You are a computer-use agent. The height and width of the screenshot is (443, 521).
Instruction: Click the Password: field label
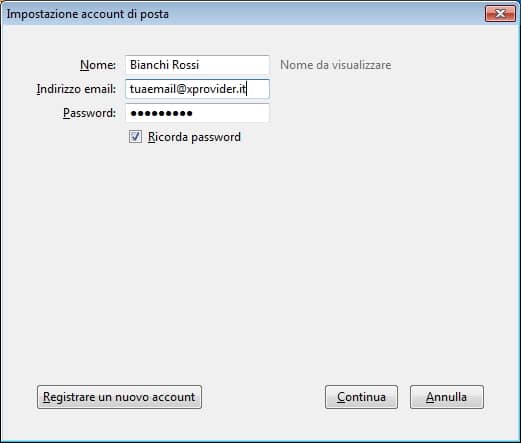tap(89, 113)
